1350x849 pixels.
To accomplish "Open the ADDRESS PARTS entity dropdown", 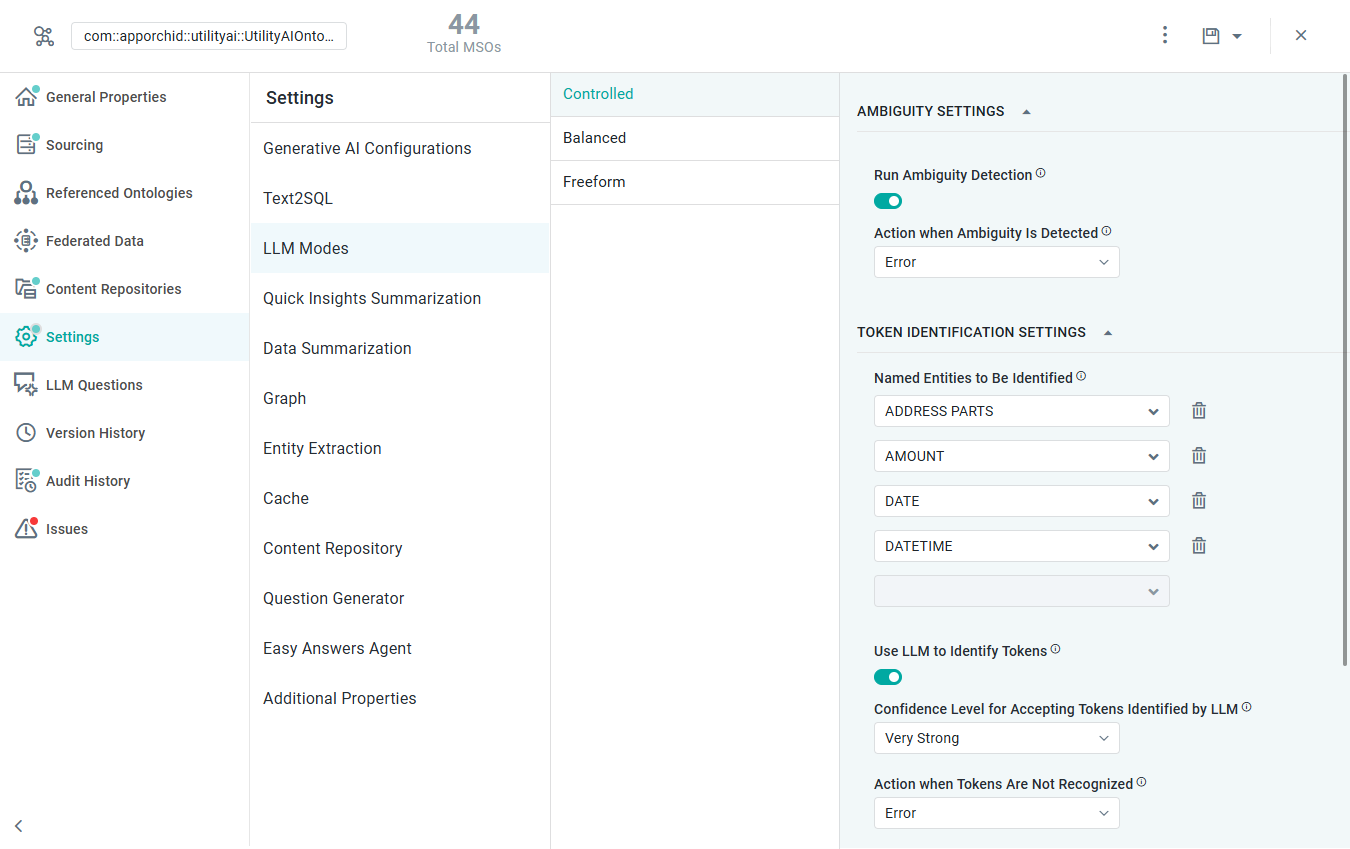I will click(1021, 411).
